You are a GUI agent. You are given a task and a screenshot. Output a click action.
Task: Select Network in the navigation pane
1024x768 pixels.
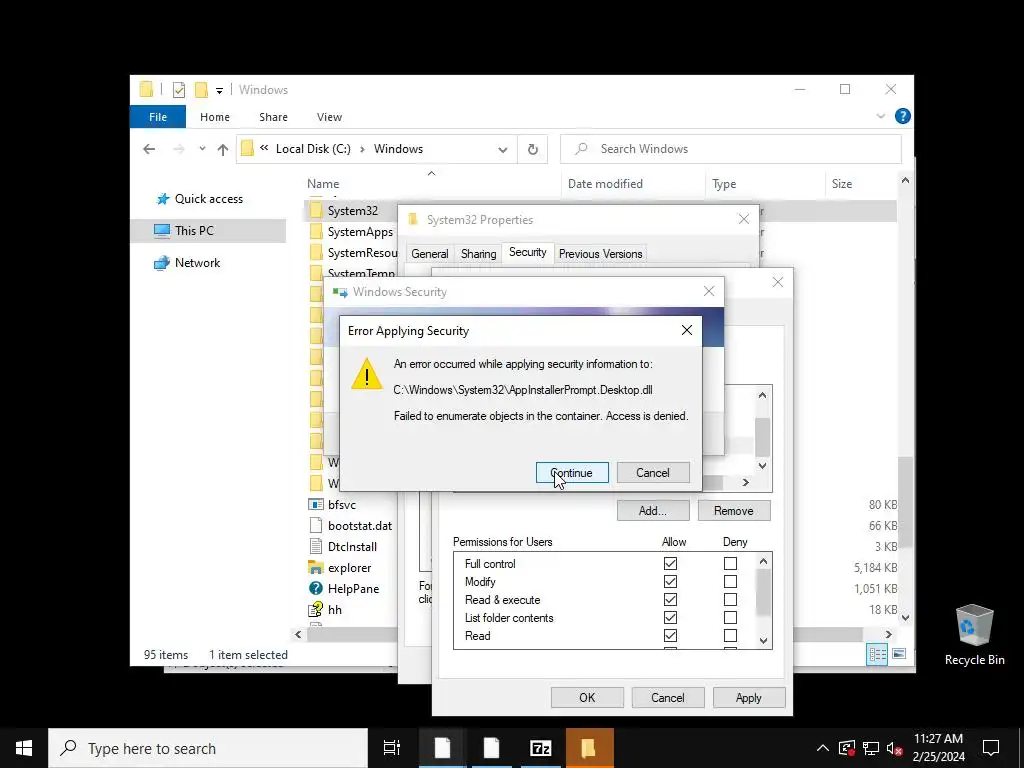[197, 263]
